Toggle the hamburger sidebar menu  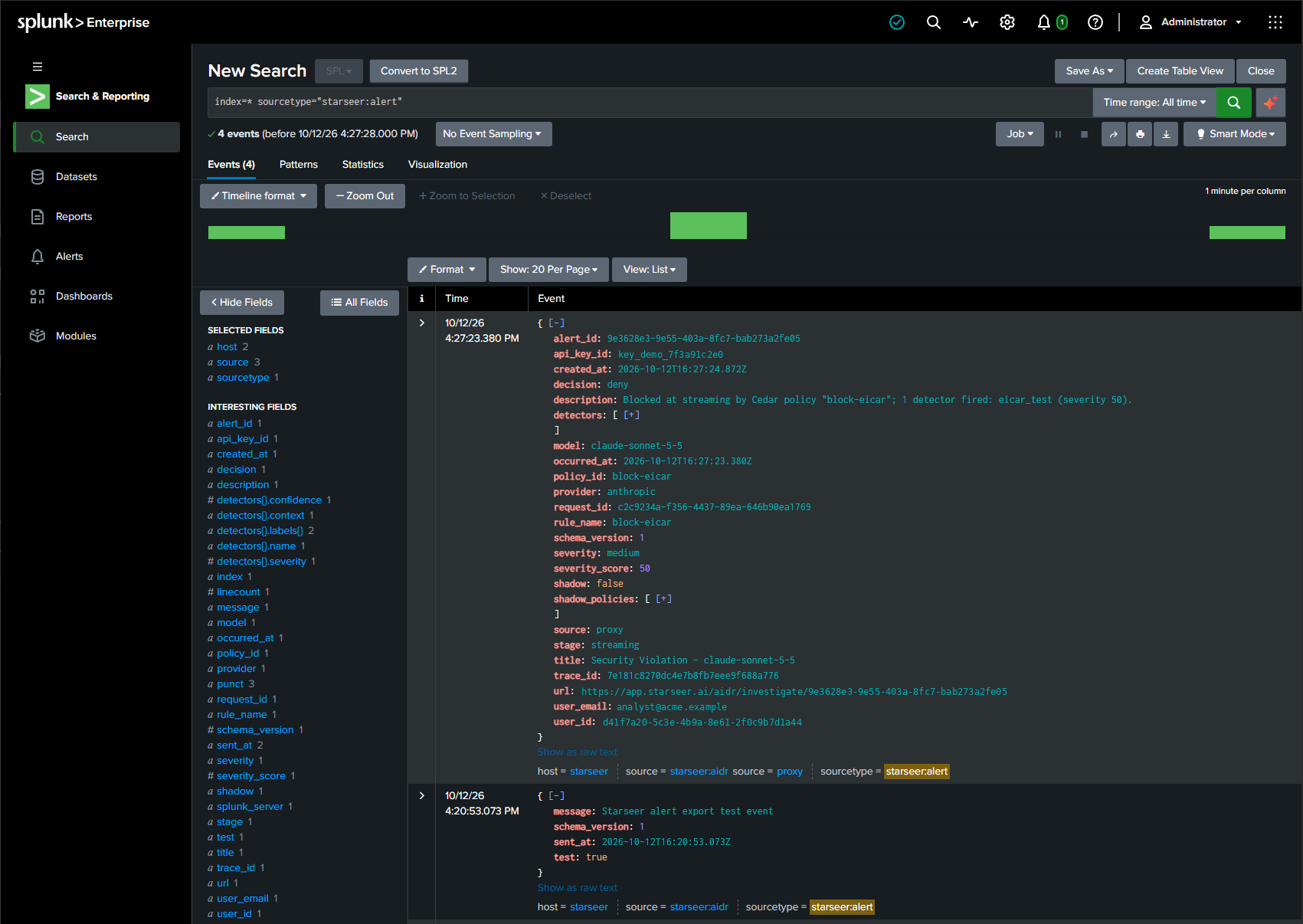coord(38,67)
